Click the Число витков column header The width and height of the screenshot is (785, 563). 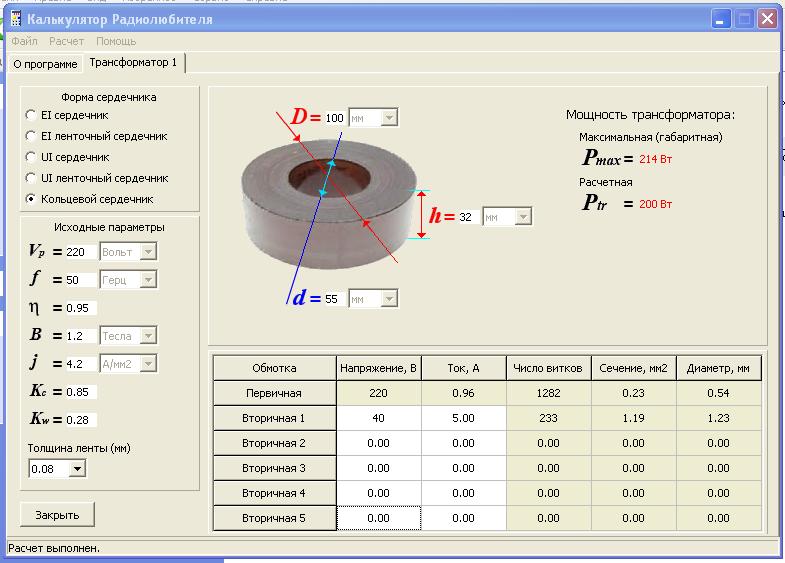(x=548, y=368)
